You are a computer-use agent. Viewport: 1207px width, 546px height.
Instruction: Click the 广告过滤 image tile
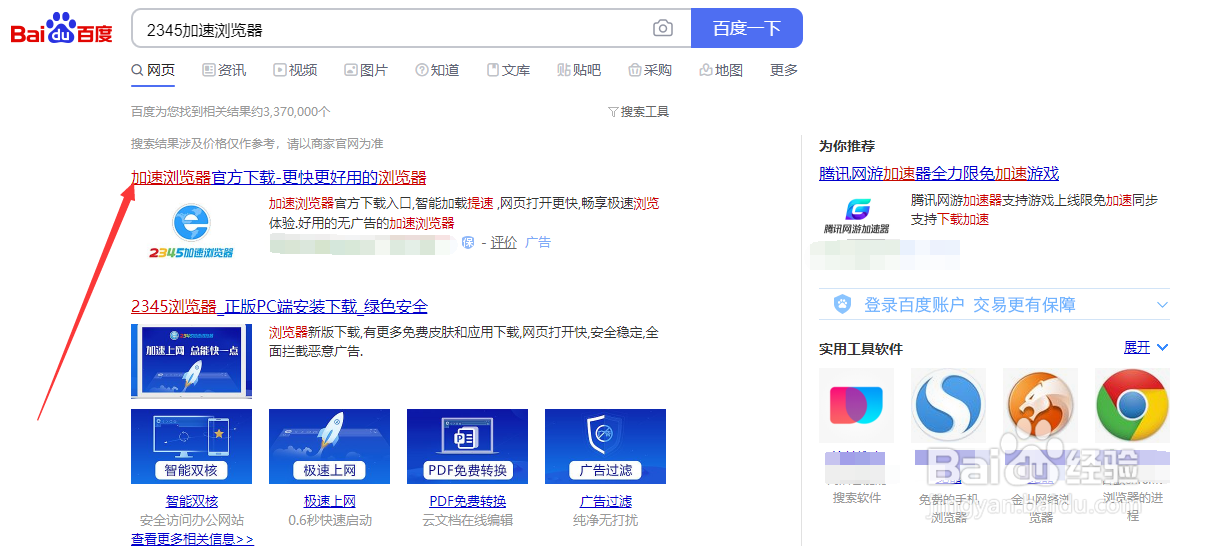pyautogui.click(x=606, y=446)
